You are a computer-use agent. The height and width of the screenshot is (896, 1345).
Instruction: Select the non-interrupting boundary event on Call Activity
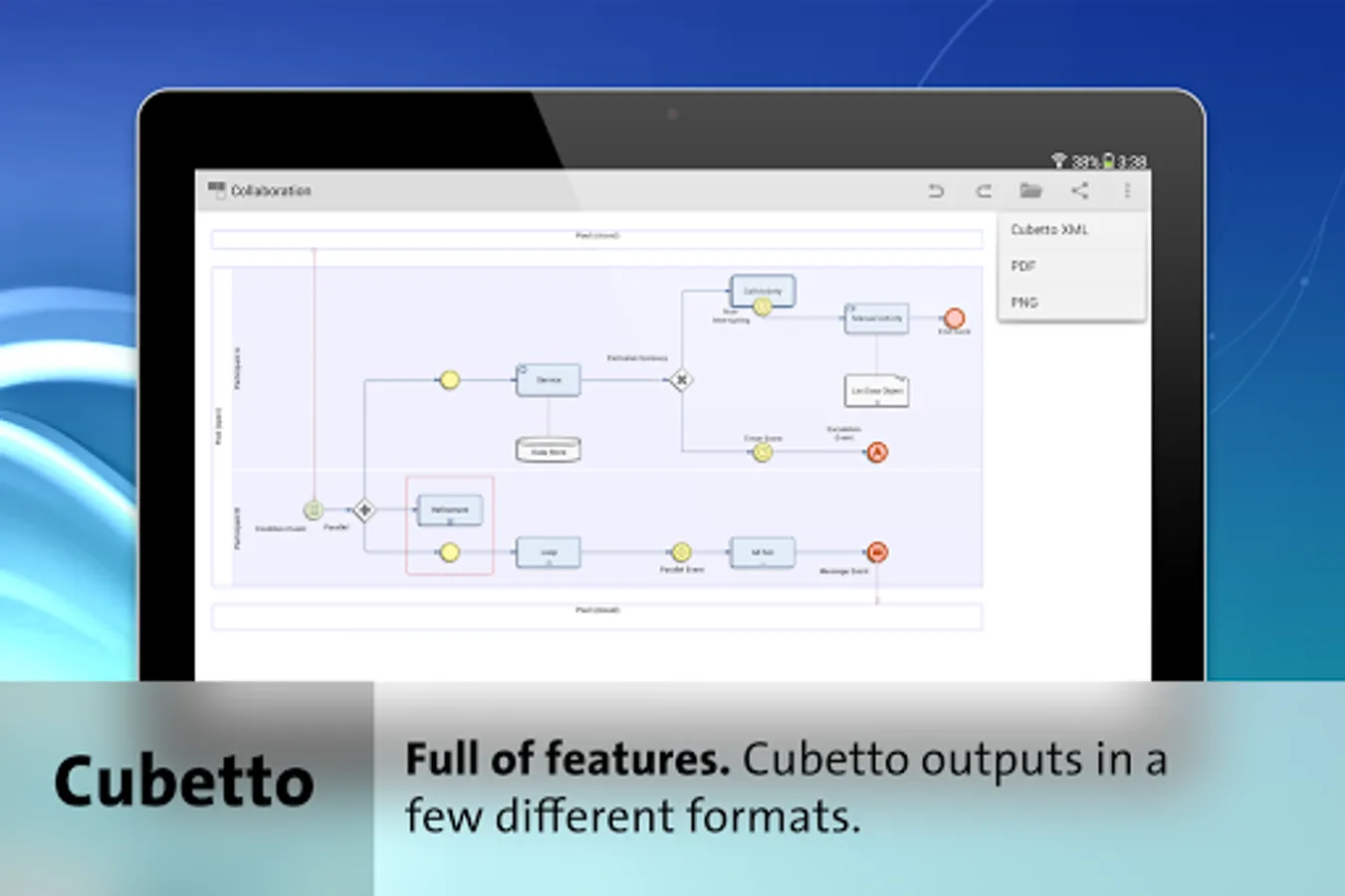pyautogui.click(x=763, y=307)
